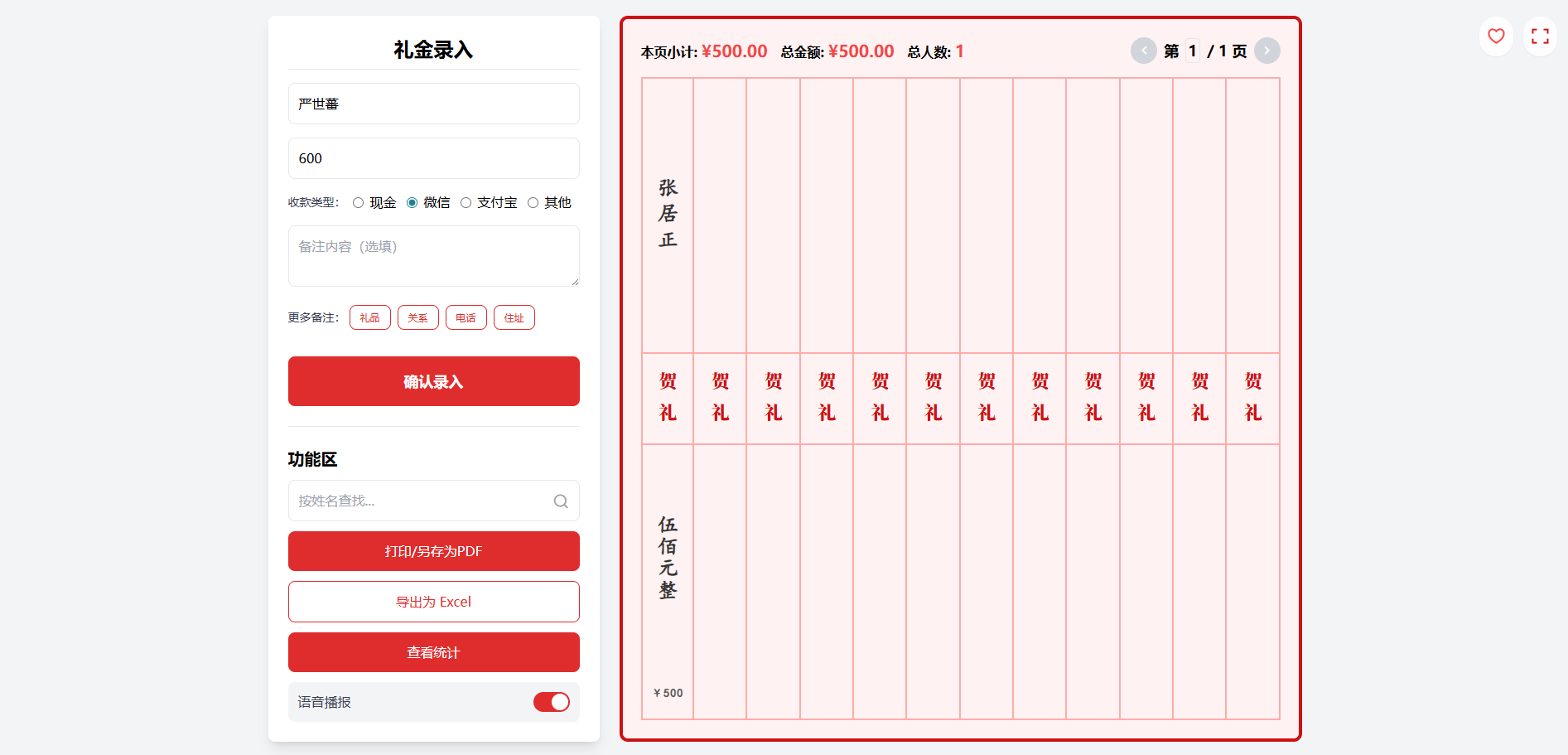Click the heart favorite icon
The height and width of the screenshot is (755, 1568).
click(x=1496, y=36)
